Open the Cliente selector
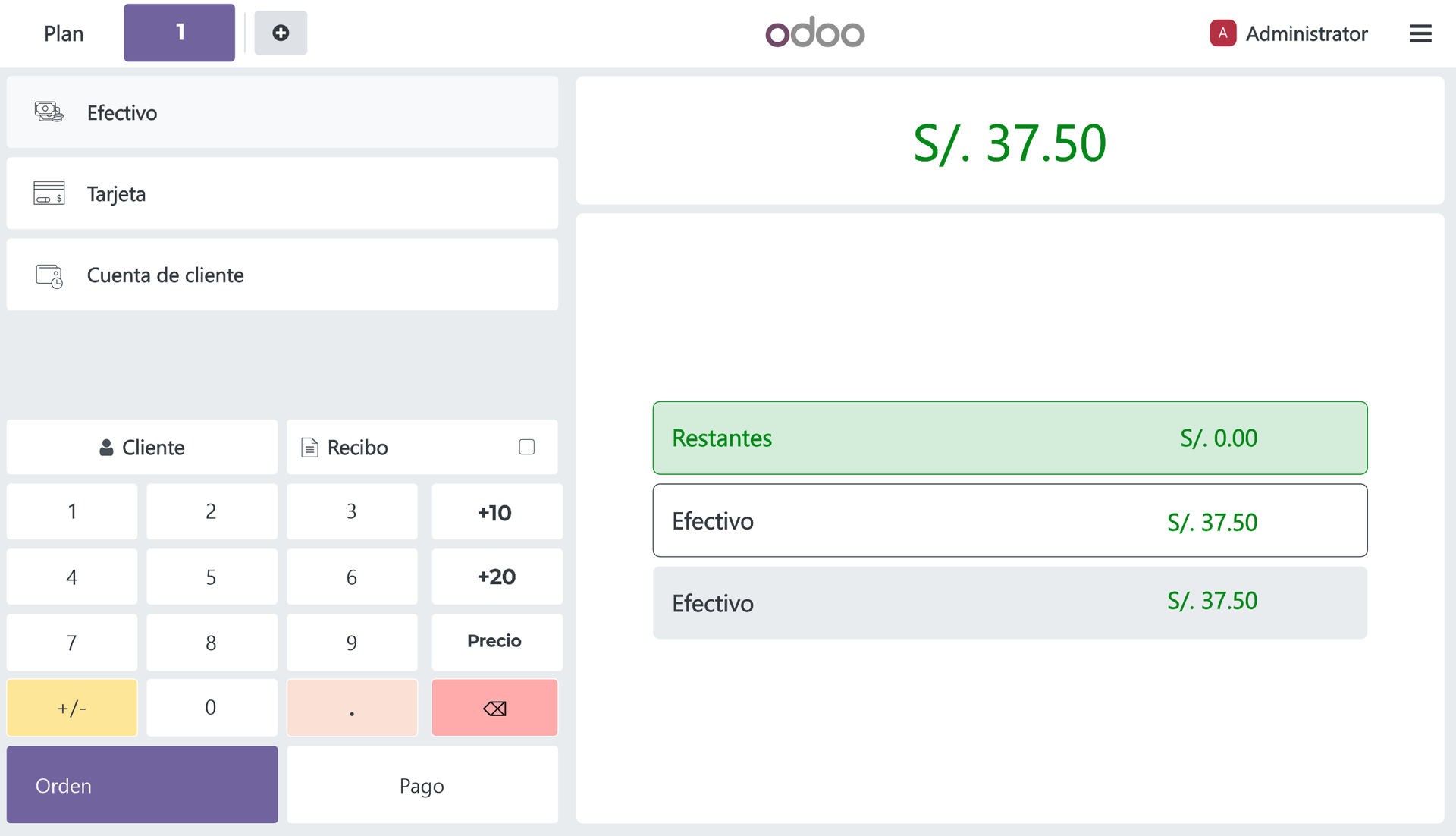 [142, 447]
